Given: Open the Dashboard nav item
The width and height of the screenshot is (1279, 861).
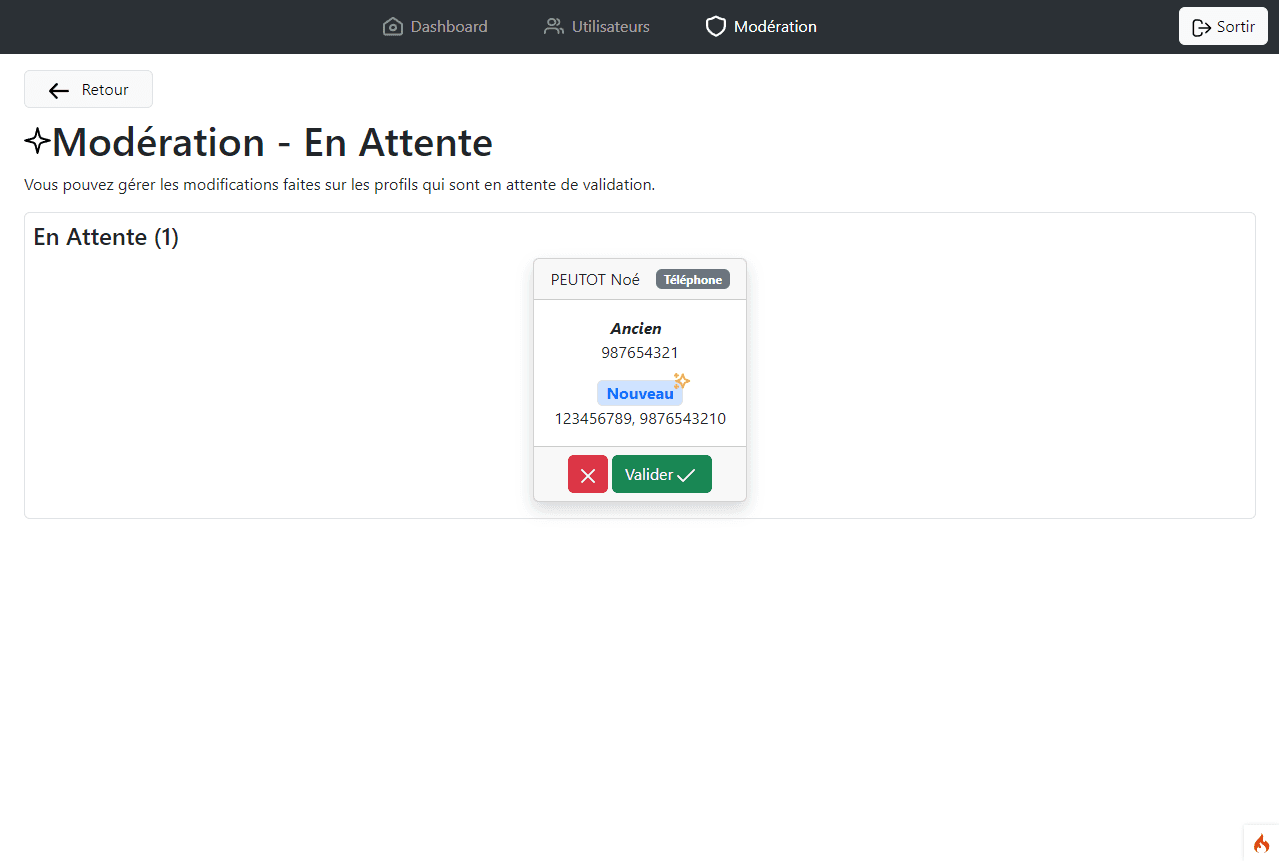Looking at the screenshot, I should (x=435, y=27).
